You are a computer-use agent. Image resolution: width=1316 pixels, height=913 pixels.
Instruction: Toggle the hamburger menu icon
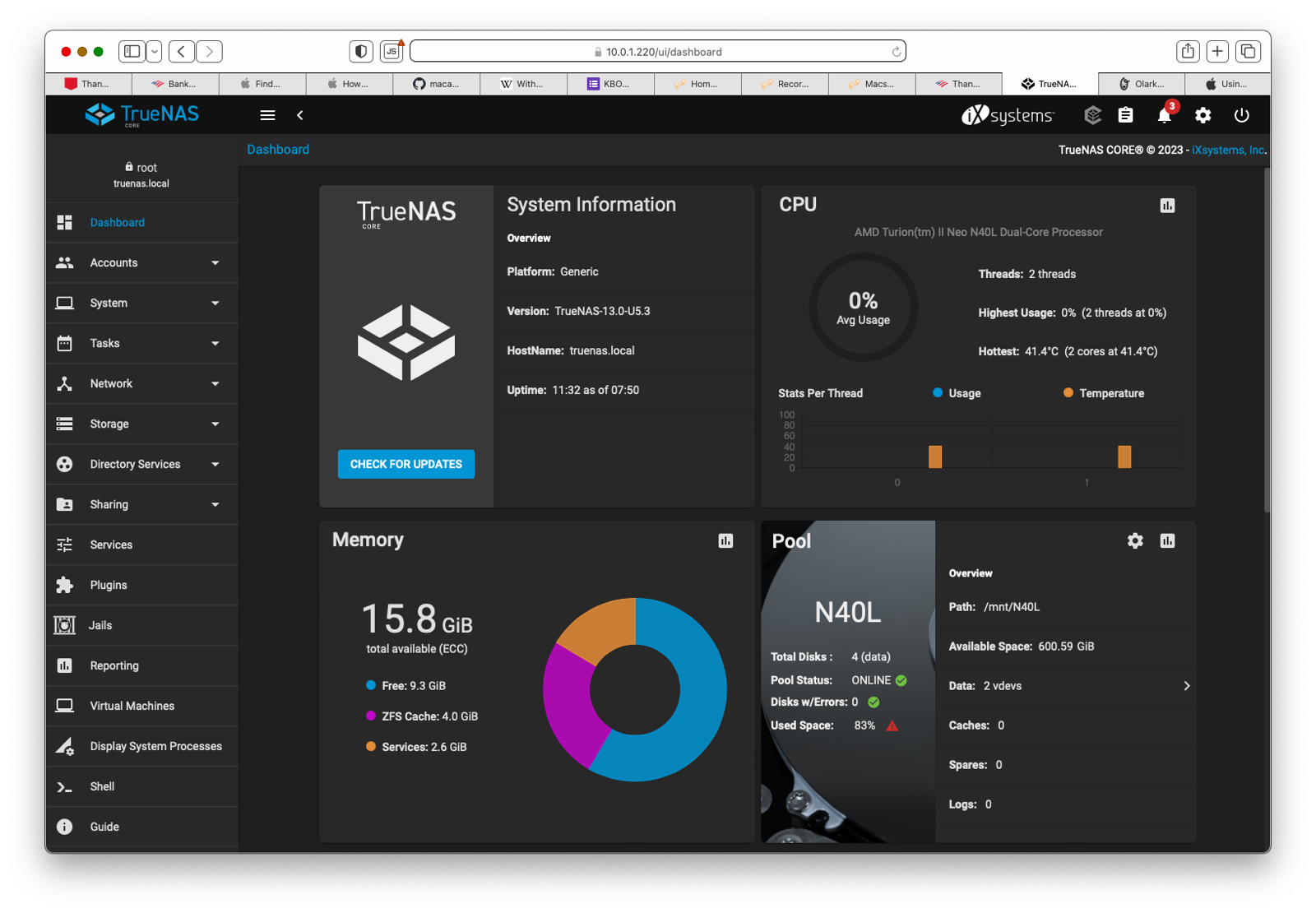[267, 115]
